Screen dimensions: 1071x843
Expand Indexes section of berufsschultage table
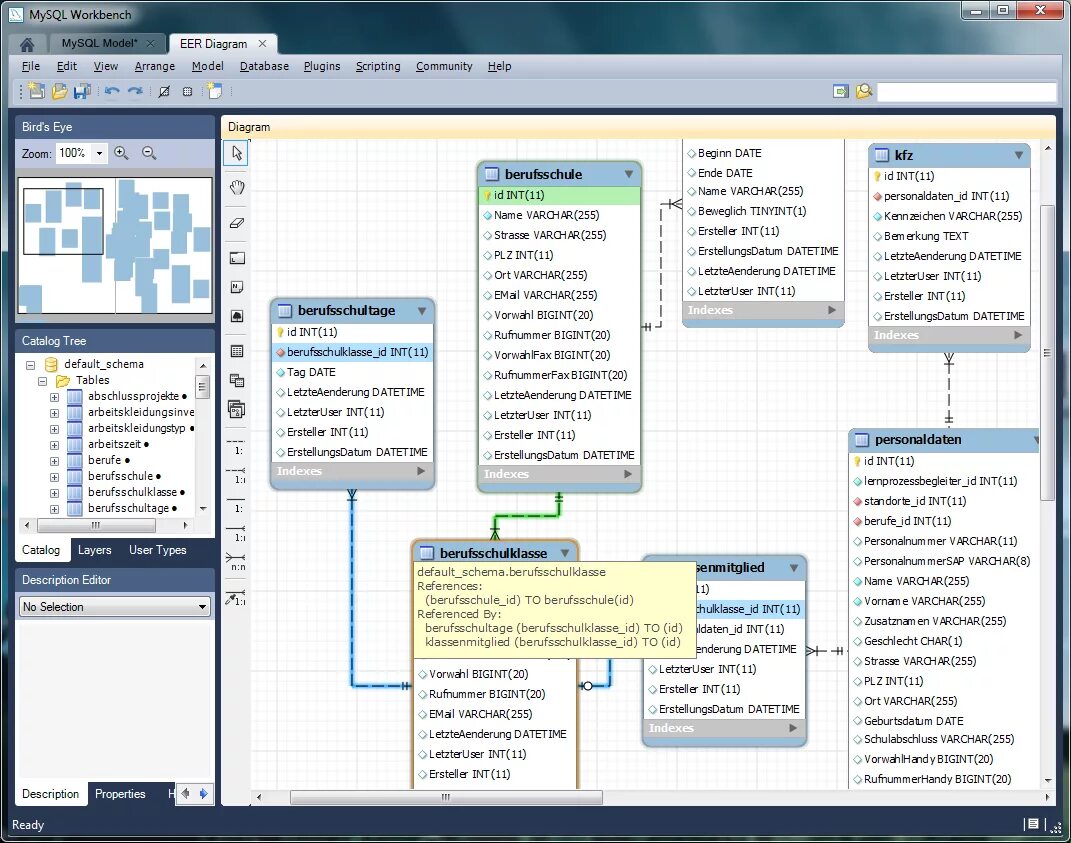click(x=421, y=471)
